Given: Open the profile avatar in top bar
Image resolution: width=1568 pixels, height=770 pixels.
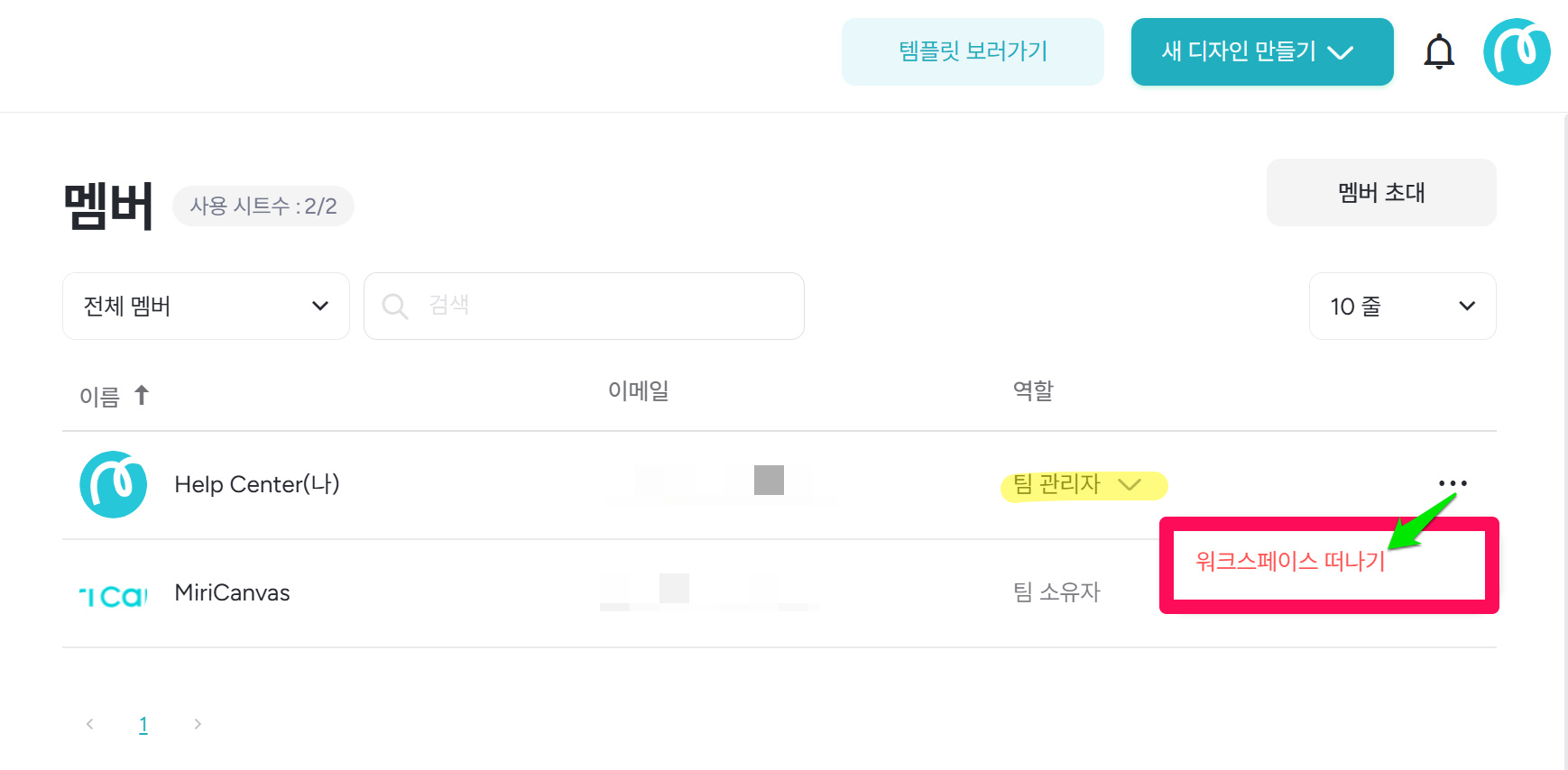Looking at the screenshot, I should pyautogui.click(x=1517, y=51).
